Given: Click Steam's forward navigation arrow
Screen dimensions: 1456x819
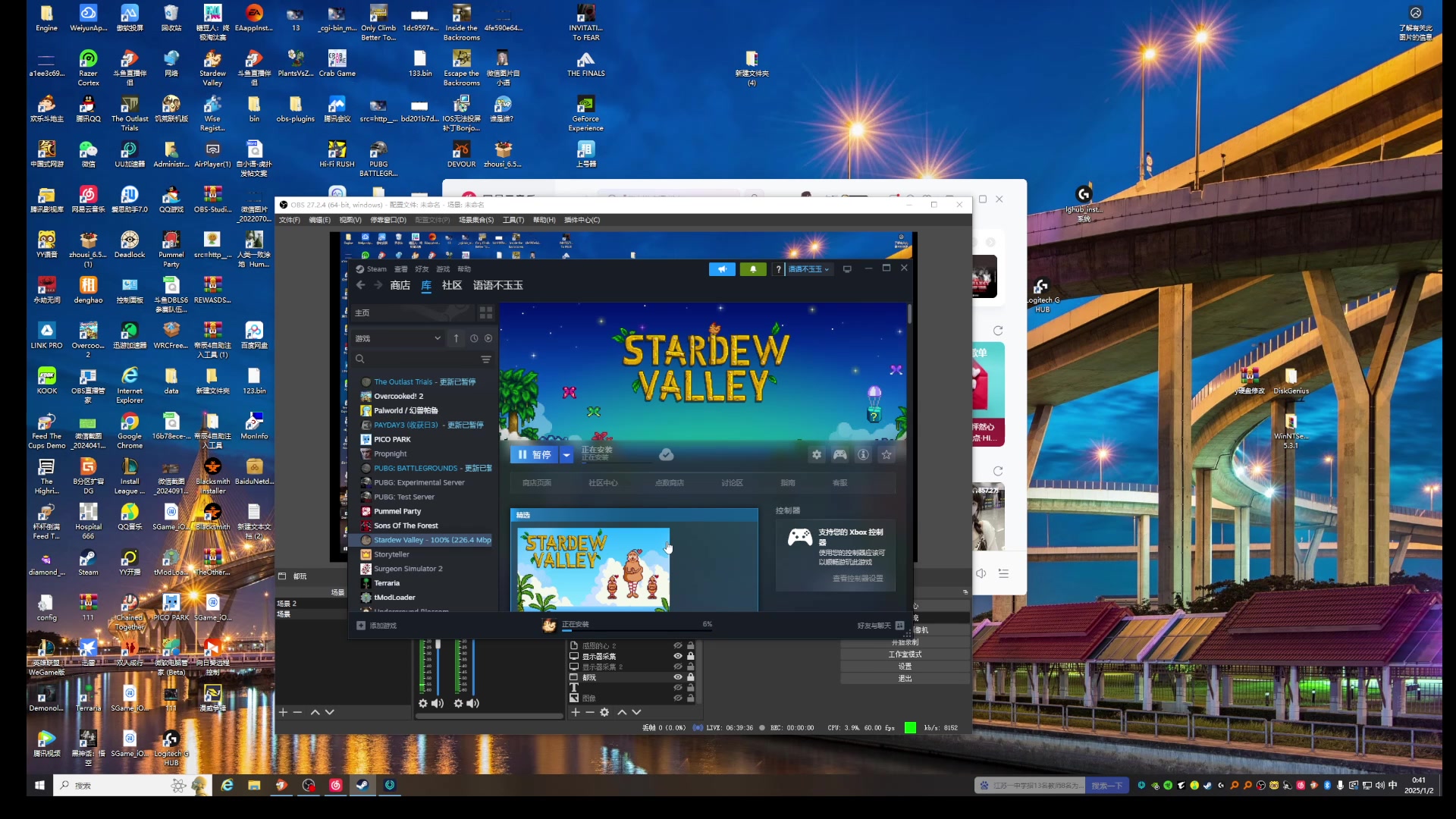Looking at the screenshot, I should [378, 285].
